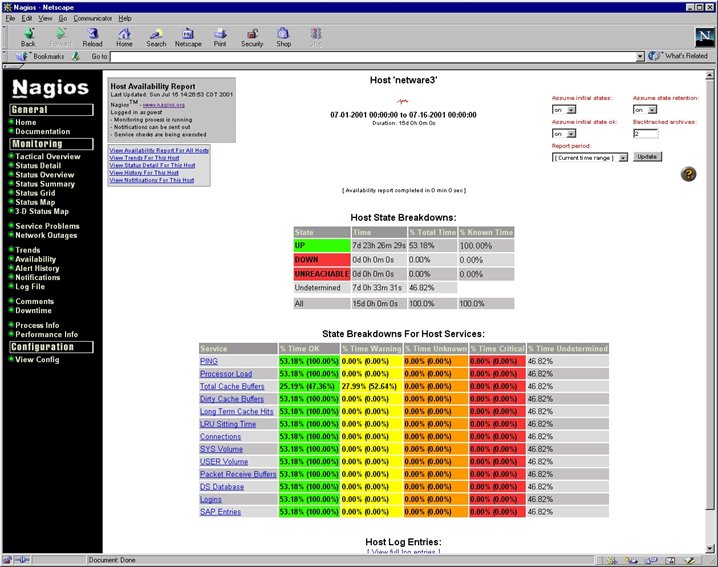The width and height of the screenshot is (718, 567).
Task: Click the Print toolbar icon
Action: tap(220, 37)
